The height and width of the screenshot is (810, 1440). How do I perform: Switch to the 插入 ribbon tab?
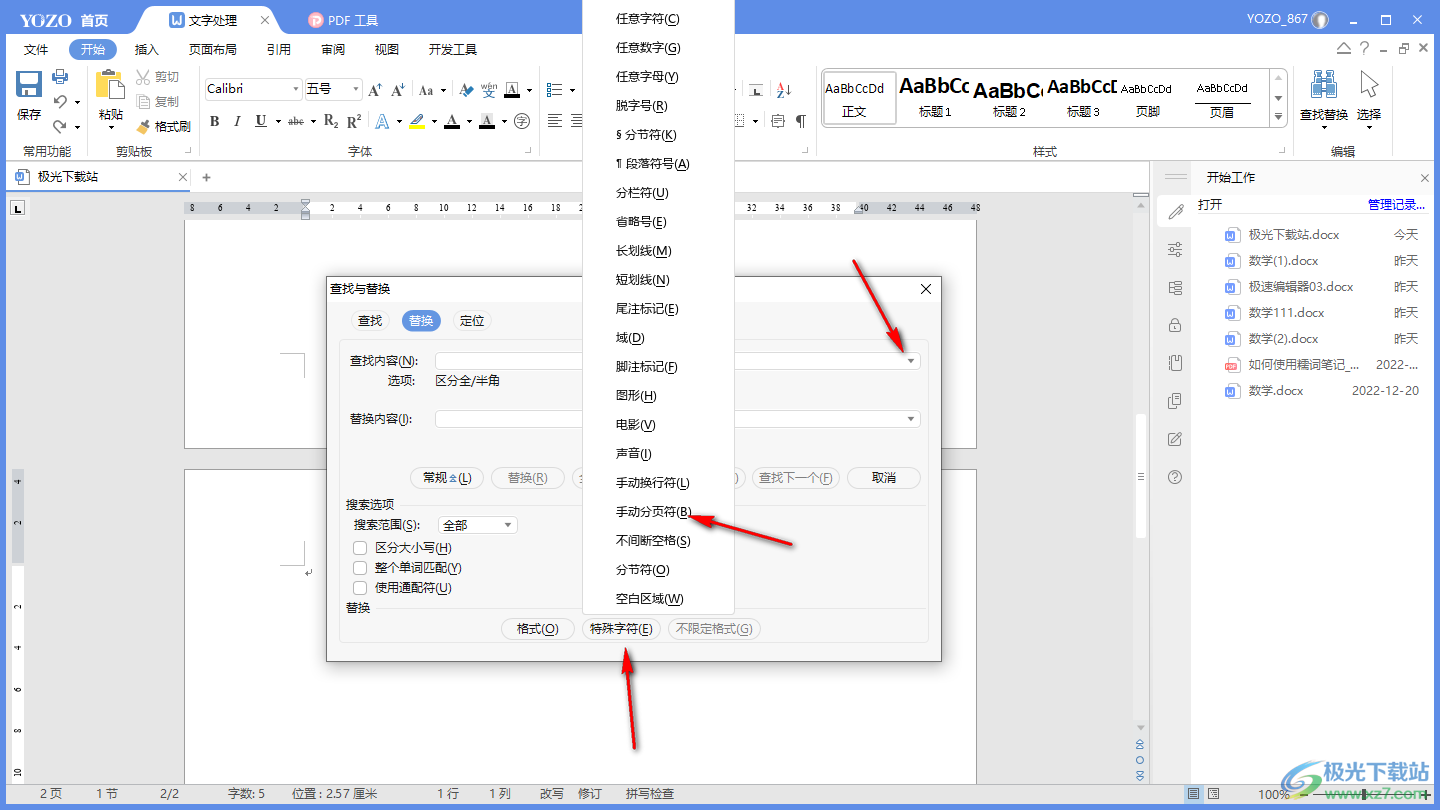147,49
